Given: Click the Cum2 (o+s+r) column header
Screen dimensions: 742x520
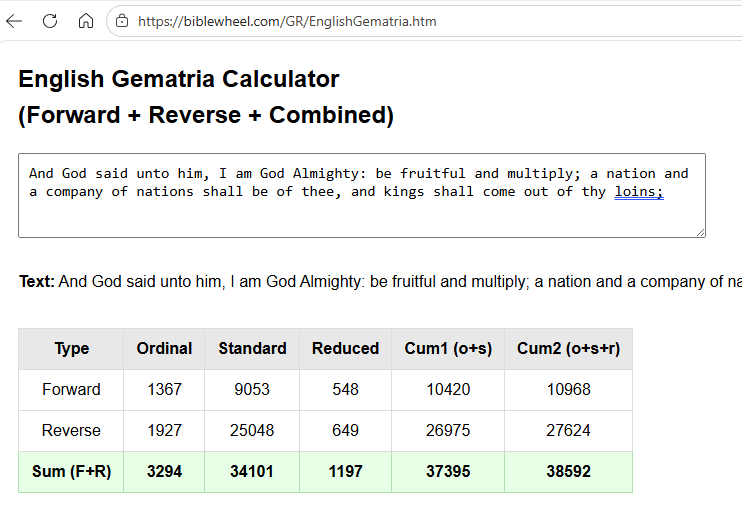Looking at the screenshot, I should click(x=568, y=349).
